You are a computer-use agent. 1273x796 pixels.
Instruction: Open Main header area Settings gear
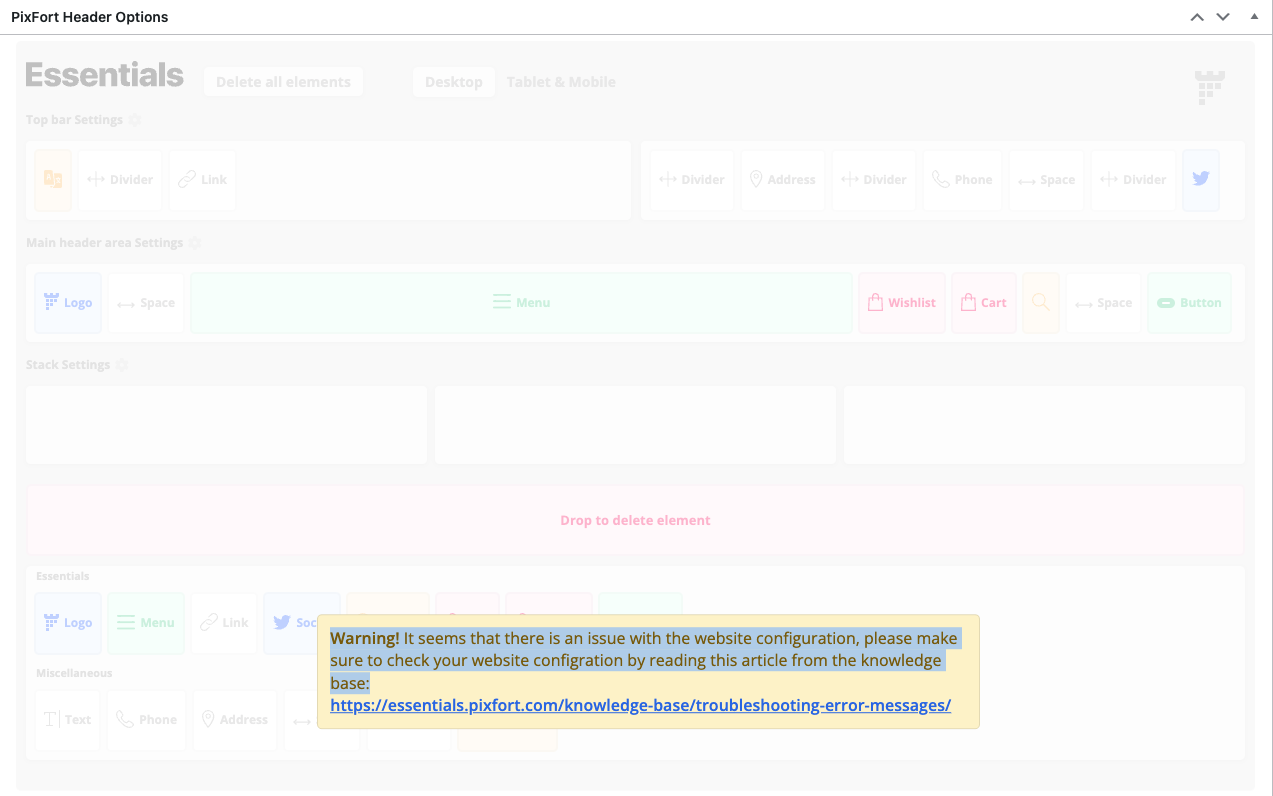[x=194, y=243]
